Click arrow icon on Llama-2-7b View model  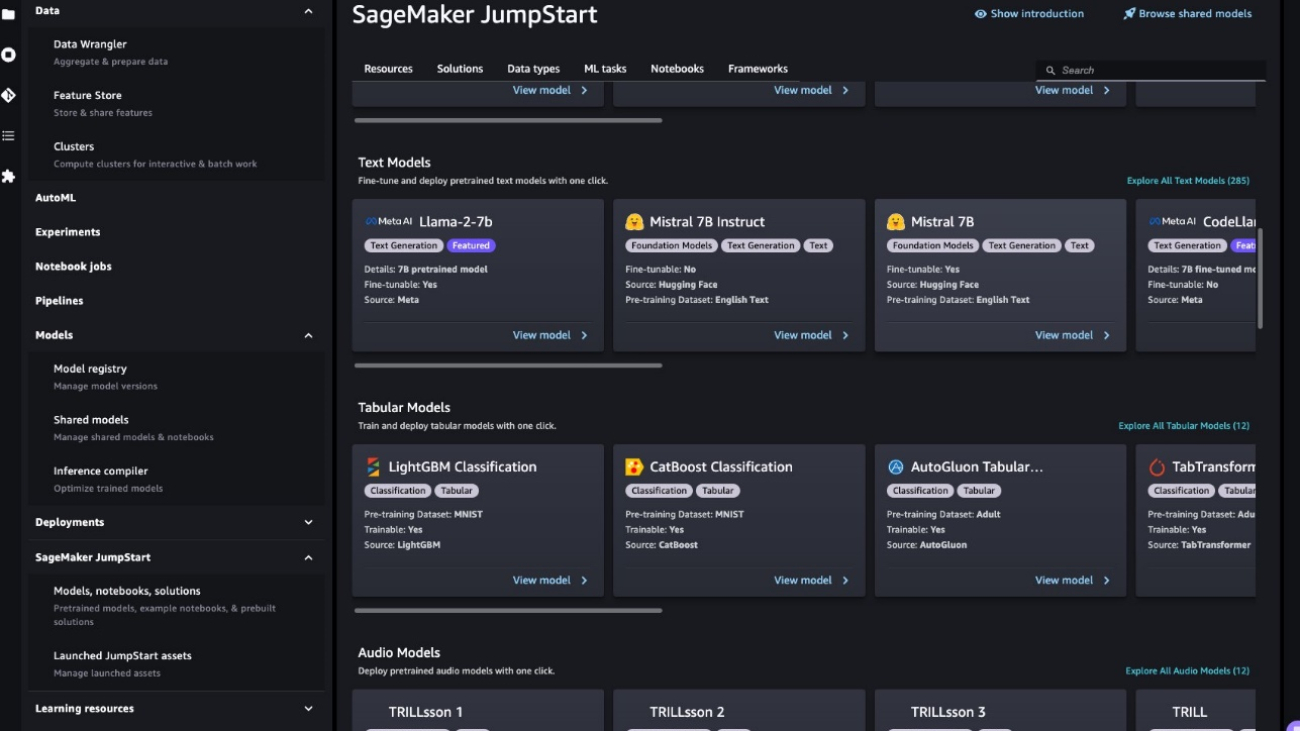click(584, 336)
